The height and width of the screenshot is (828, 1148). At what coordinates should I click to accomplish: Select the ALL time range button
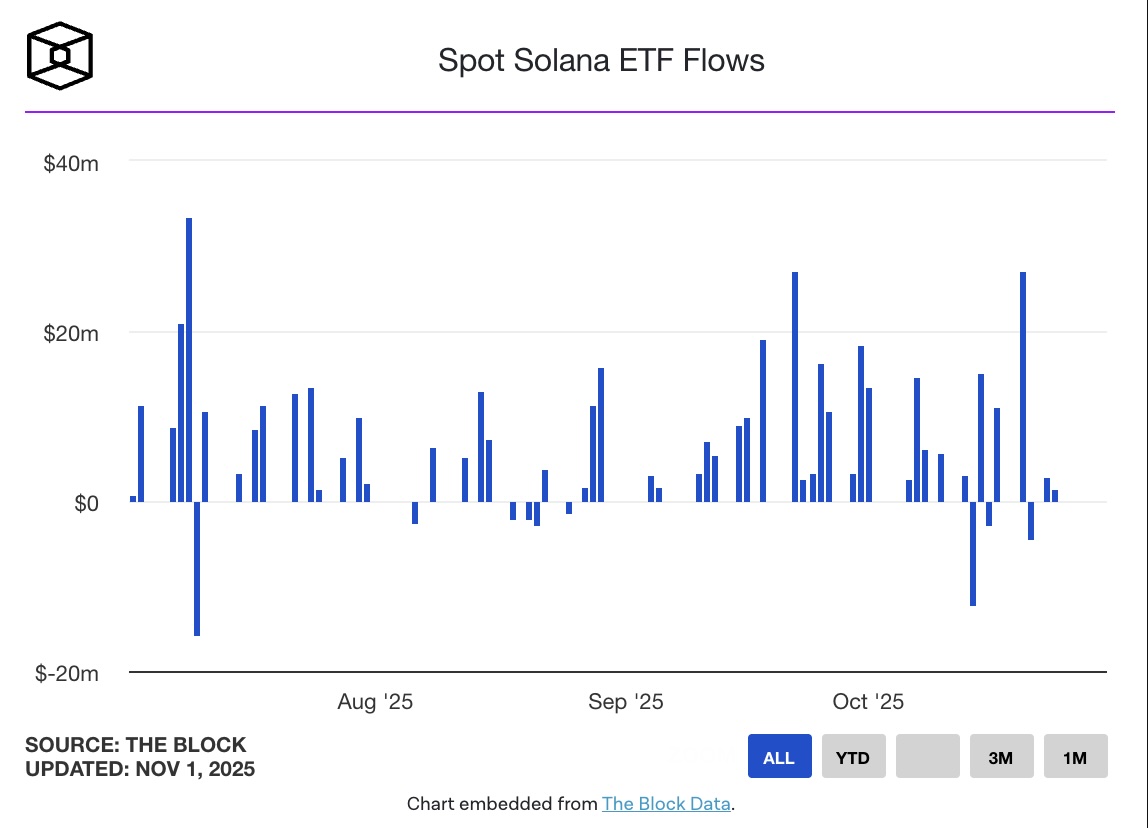779,757
